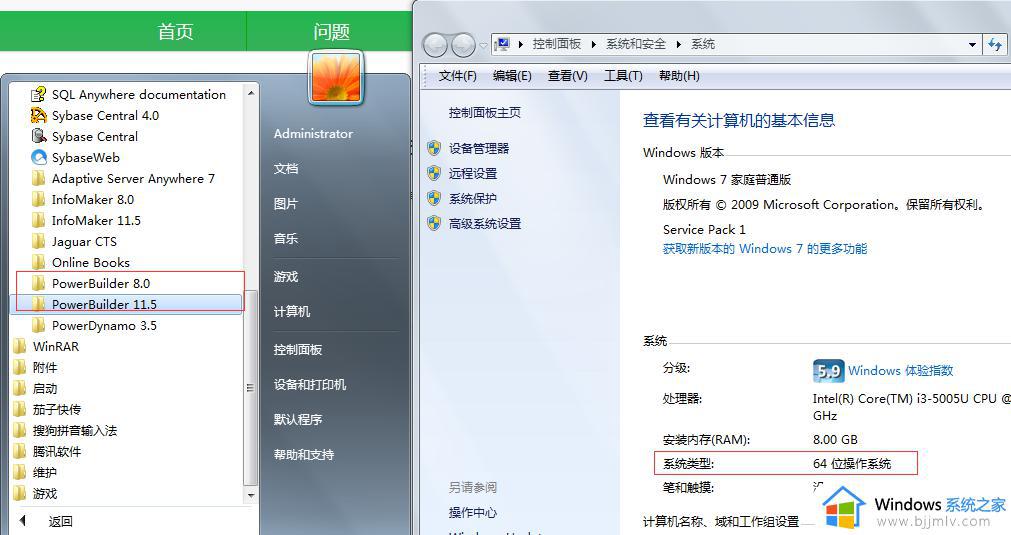Open the 编辑(E) menu
The width and height of the screenshot is (1011, 535).
click(512, 76)
